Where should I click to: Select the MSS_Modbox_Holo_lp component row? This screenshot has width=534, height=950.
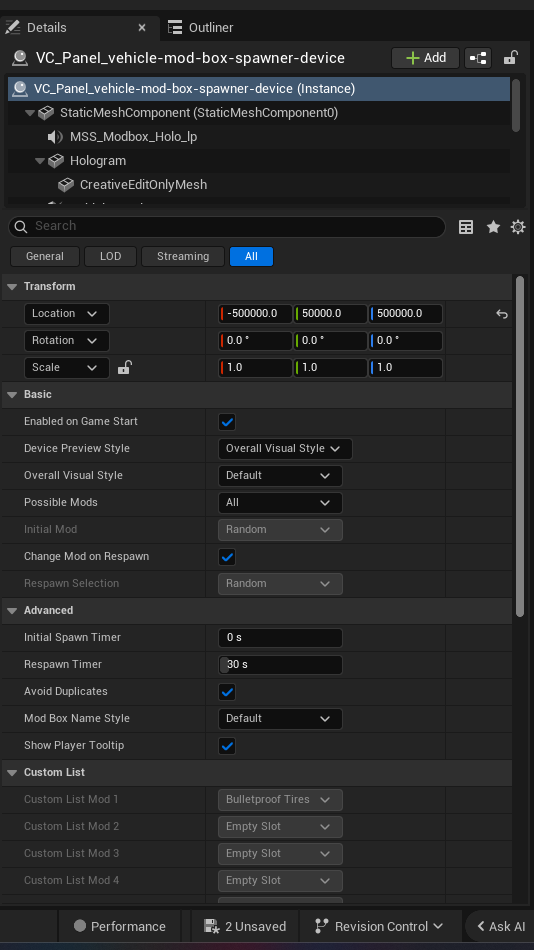[259, 137]
